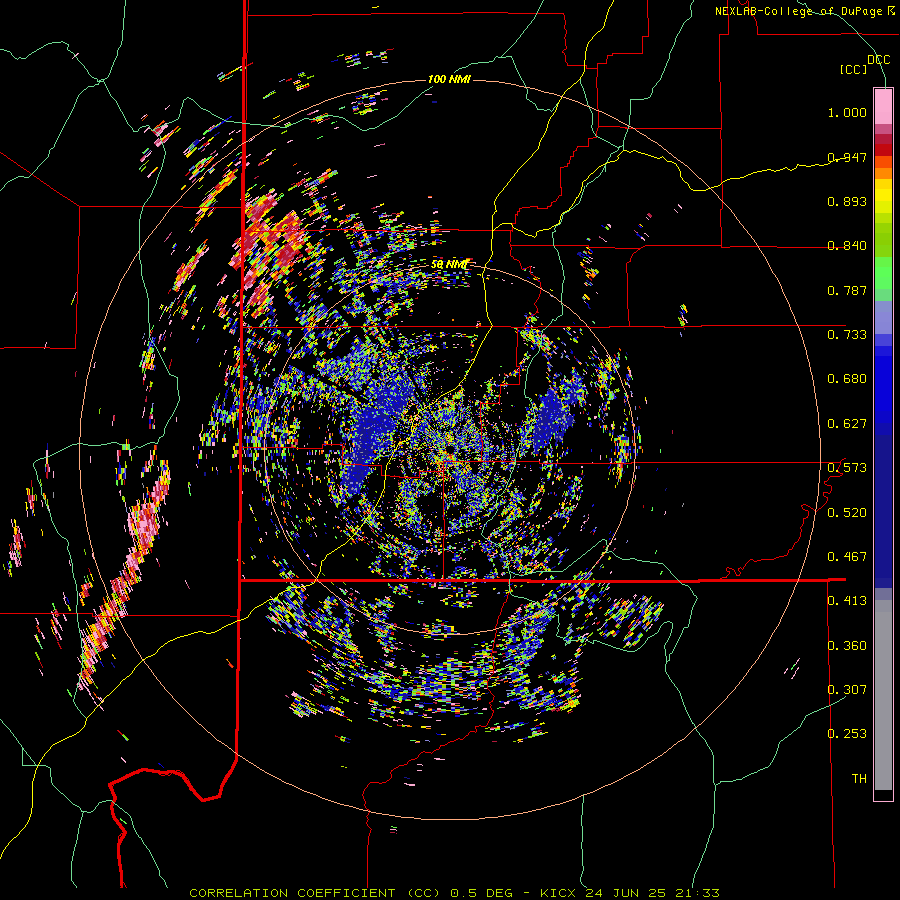Click the 0.253 scale value

pyautogui.click(x=847, y=734)
